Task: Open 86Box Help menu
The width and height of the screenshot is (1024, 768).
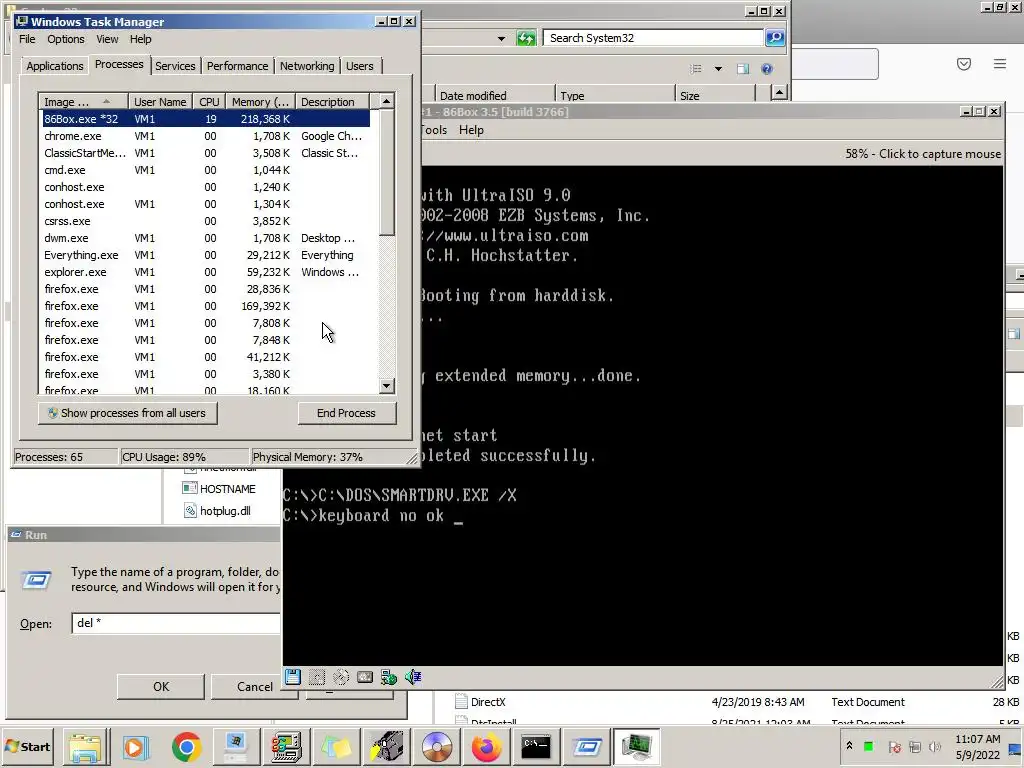Action: (x=471, y=130)
